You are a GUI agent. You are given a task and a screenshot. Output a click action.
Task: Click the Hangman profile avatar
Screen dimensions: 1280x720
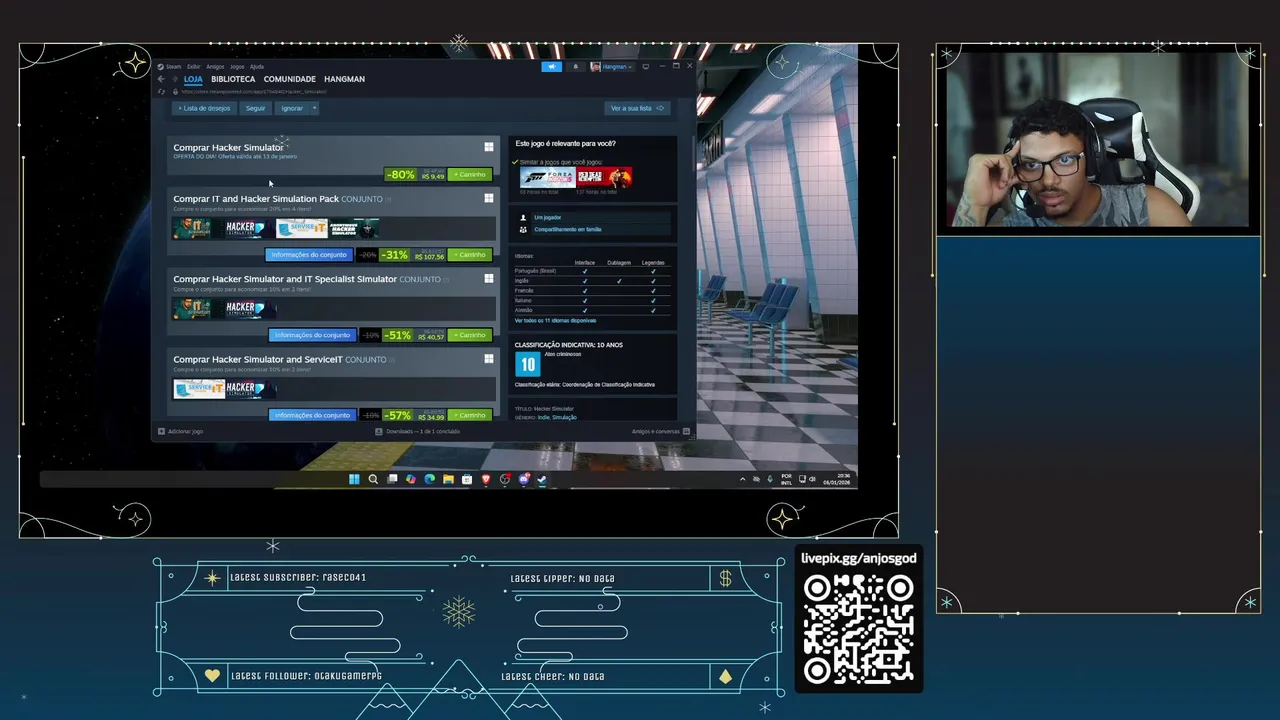point(596,67)
